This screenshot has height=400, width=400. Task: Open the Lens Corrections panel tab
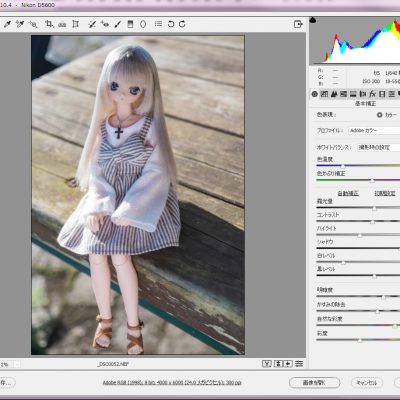point(363,94)
